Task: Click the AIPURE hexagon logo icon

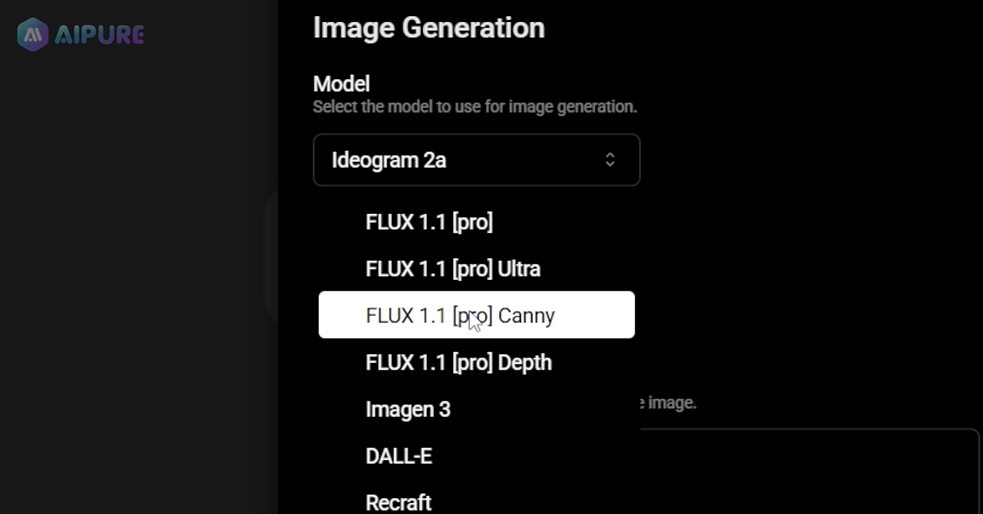Action: click(33, 34)
